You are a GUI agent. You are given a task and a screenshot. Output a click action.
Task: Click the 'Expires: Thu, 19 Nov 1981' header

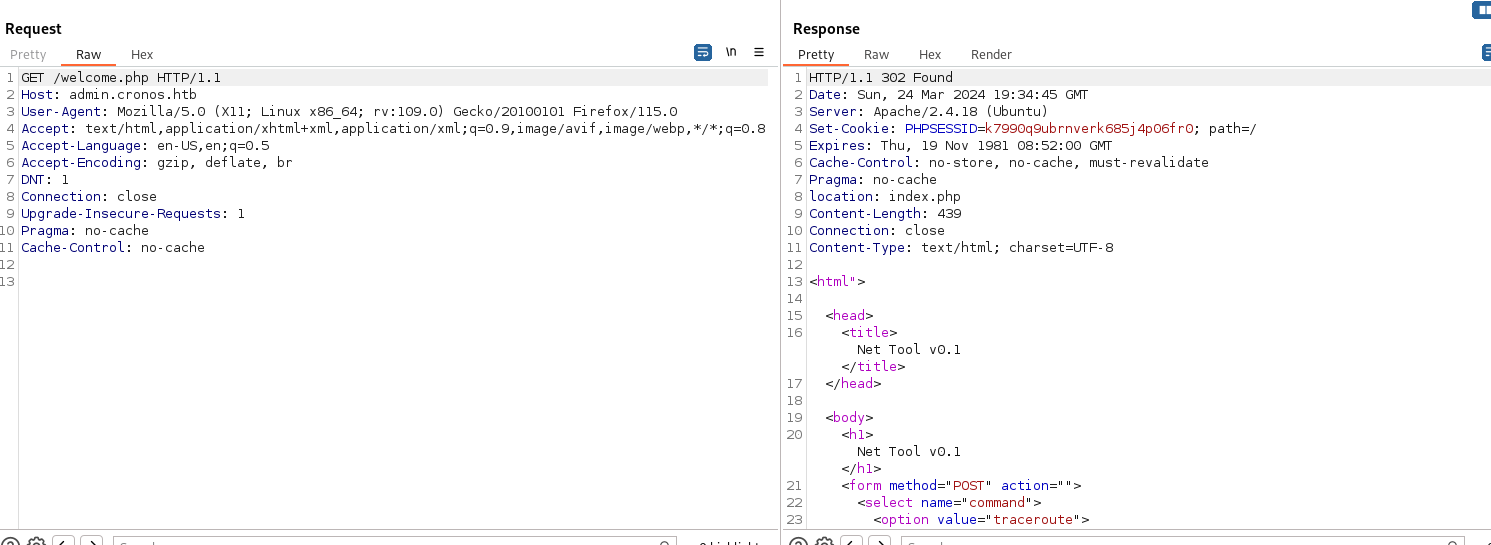click(961, 146)
